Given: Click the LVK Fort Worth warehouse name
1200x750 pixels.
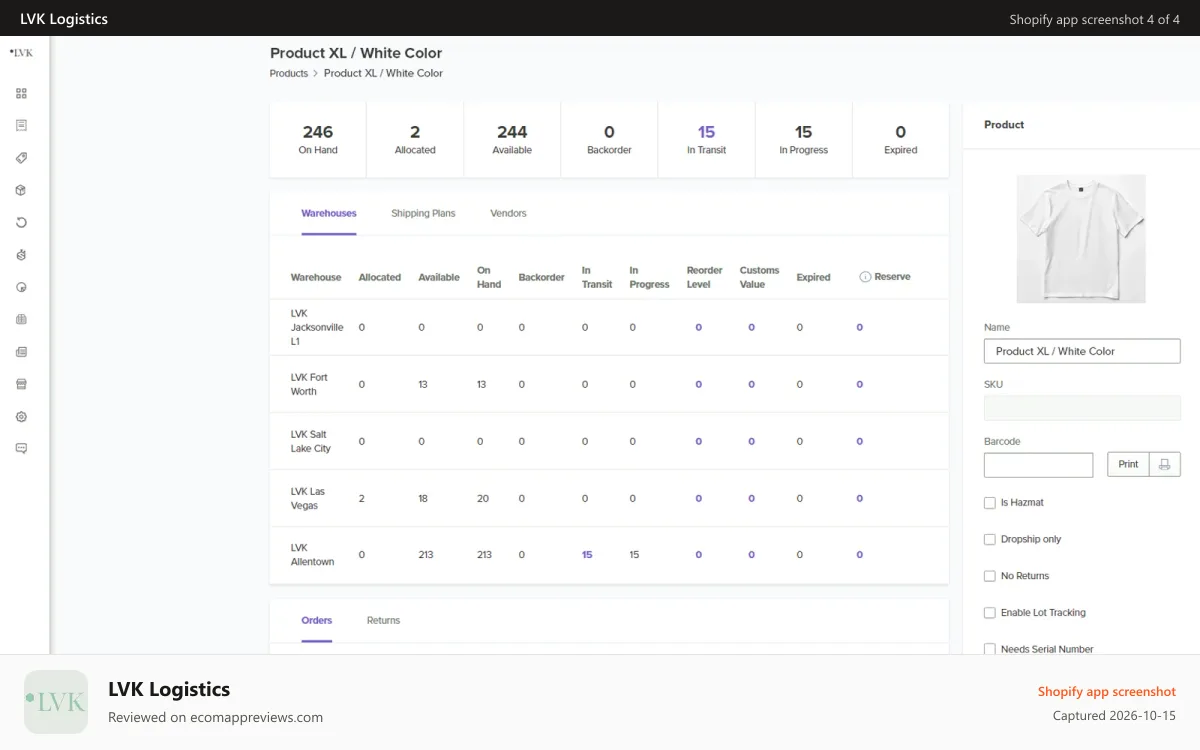Looking at the screenshot, I should pyautogui.click(x=309, y=384).
